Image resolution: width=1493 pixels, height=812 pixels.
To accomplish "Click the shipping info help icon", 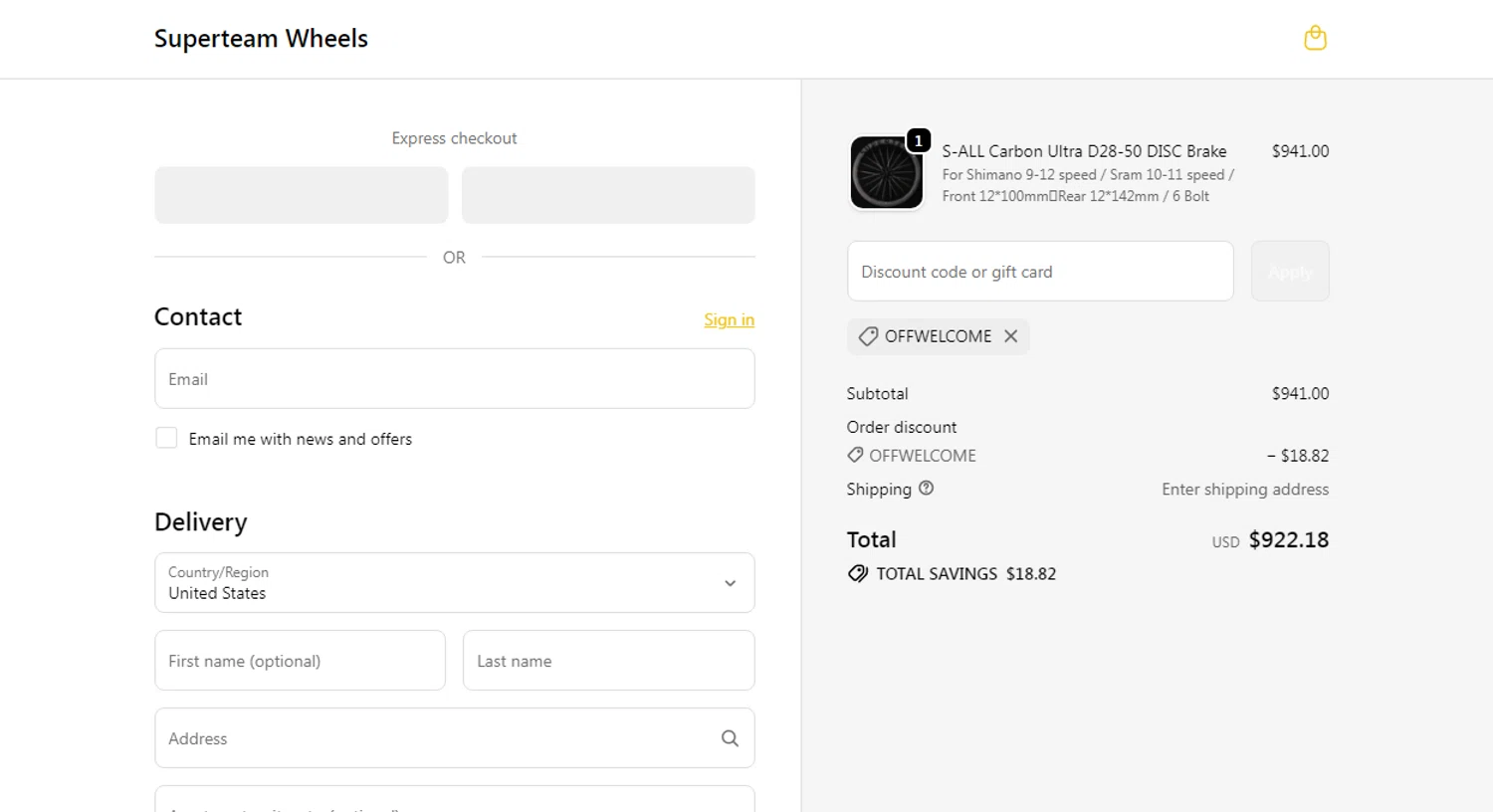I will coord(926,489).
